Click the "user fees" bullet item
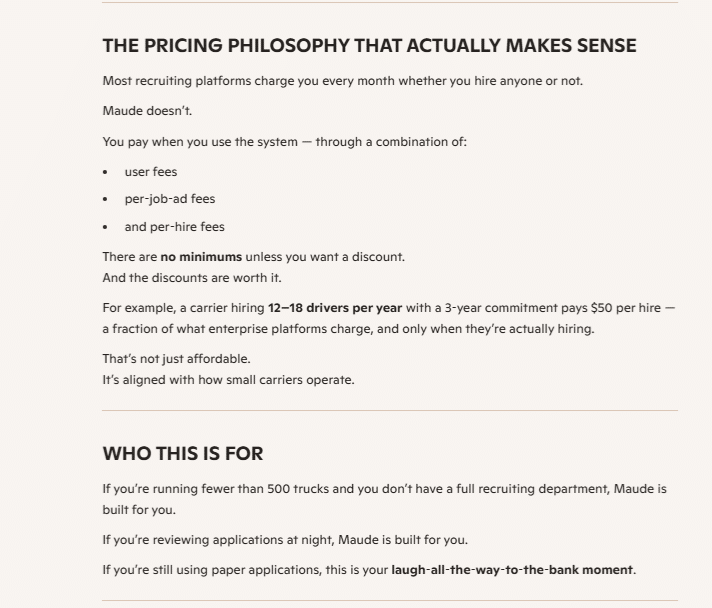This screenshot has width=712, height=608. (x=151, y=172)
